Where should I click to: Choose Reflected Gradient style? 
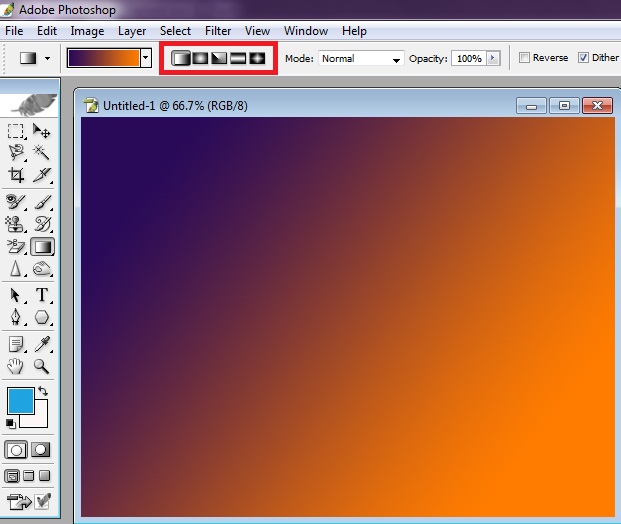click(x=238, y=59)
